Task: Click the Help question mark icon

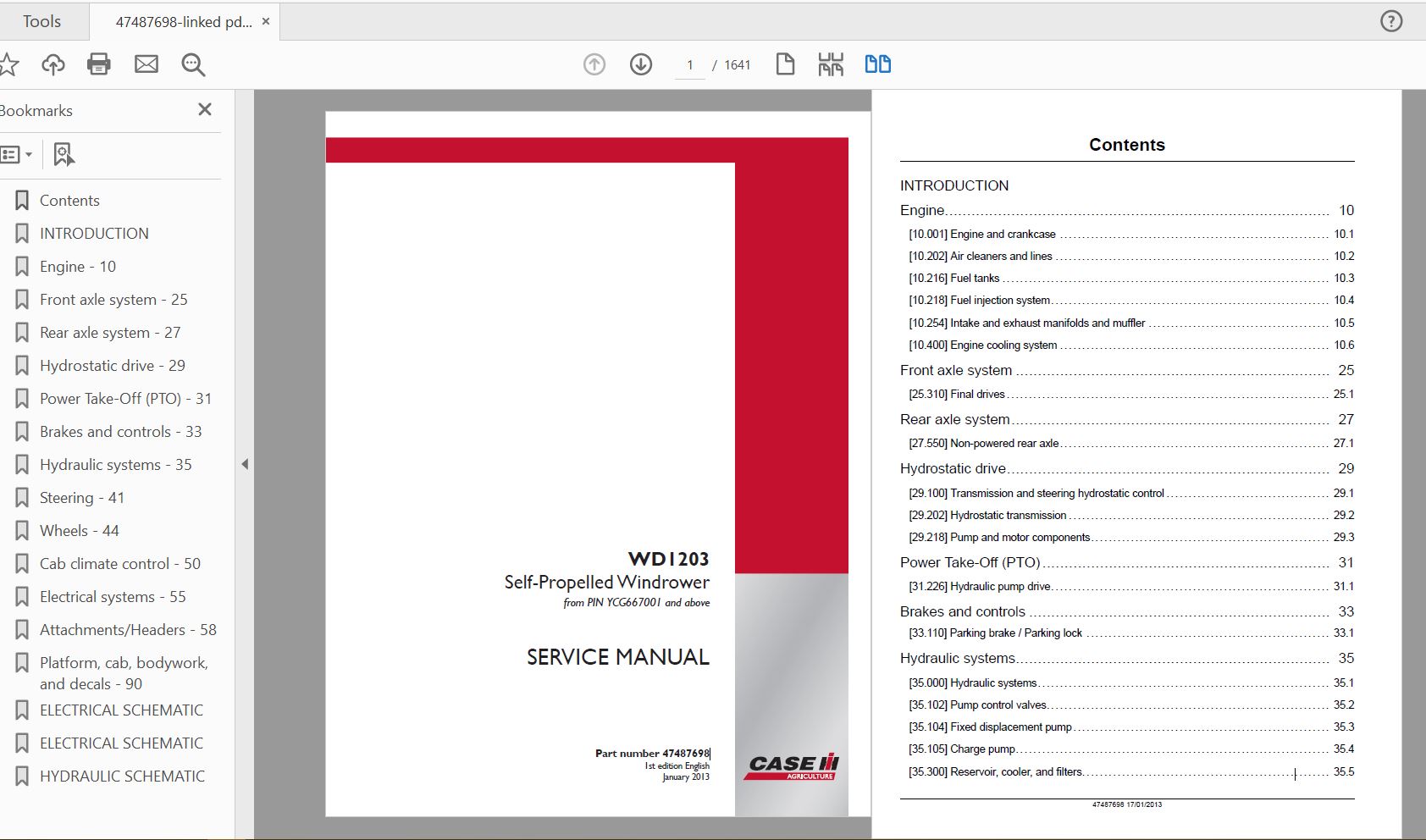Action: pos(1391,21)
